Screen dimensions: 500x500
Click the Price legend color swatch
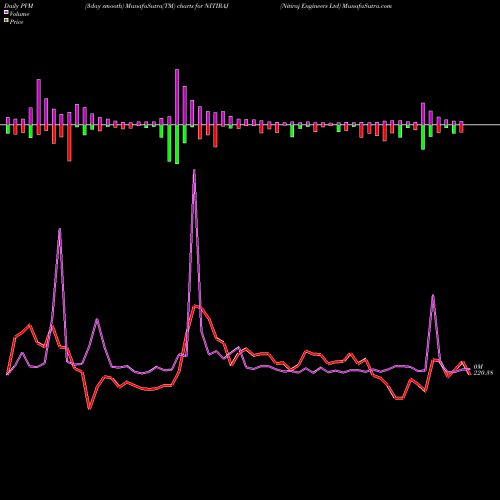[x=6, y=21]
